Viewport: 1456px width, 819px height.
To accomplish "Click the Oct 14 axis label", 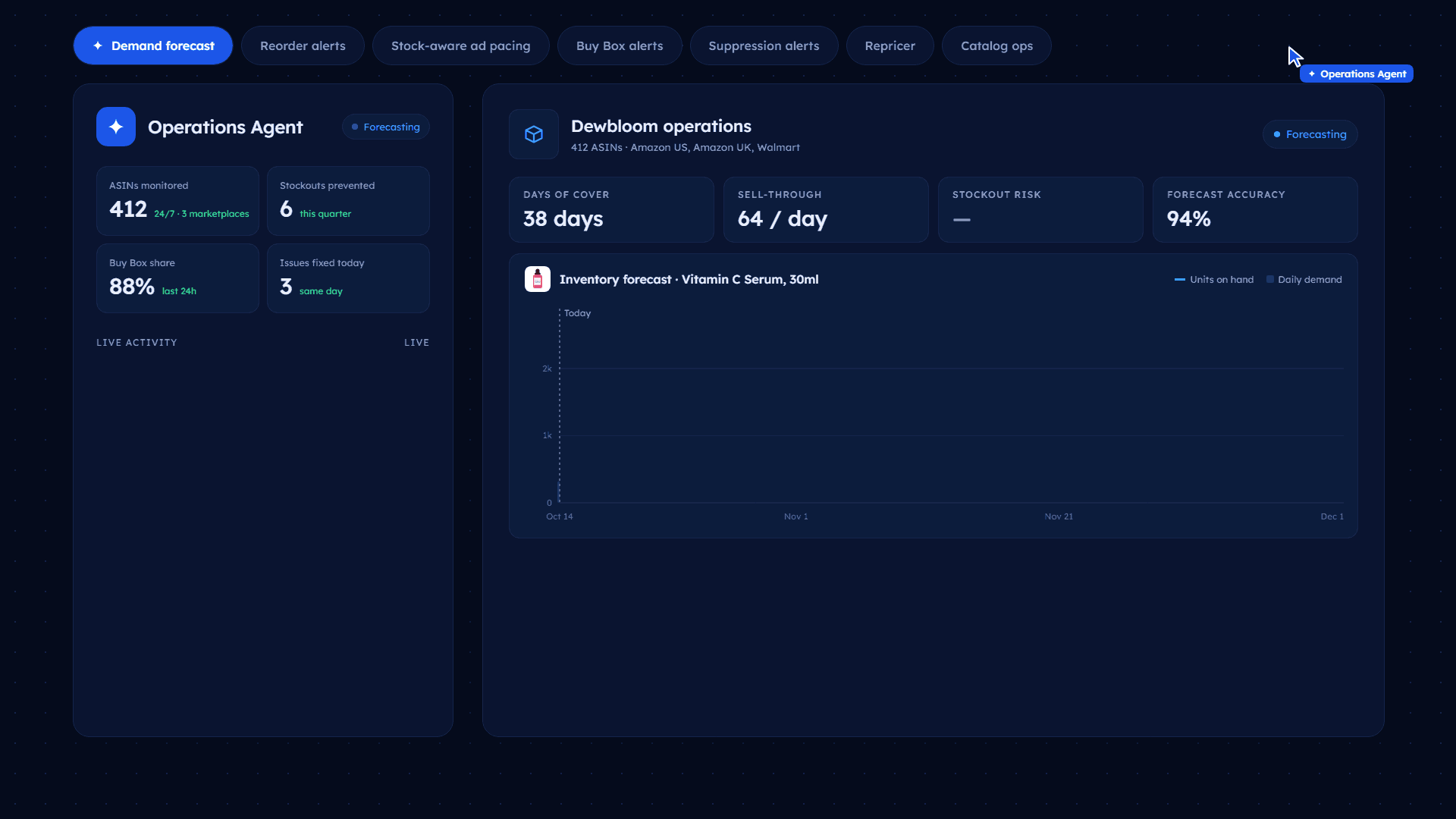I will [x=560, y=516].
